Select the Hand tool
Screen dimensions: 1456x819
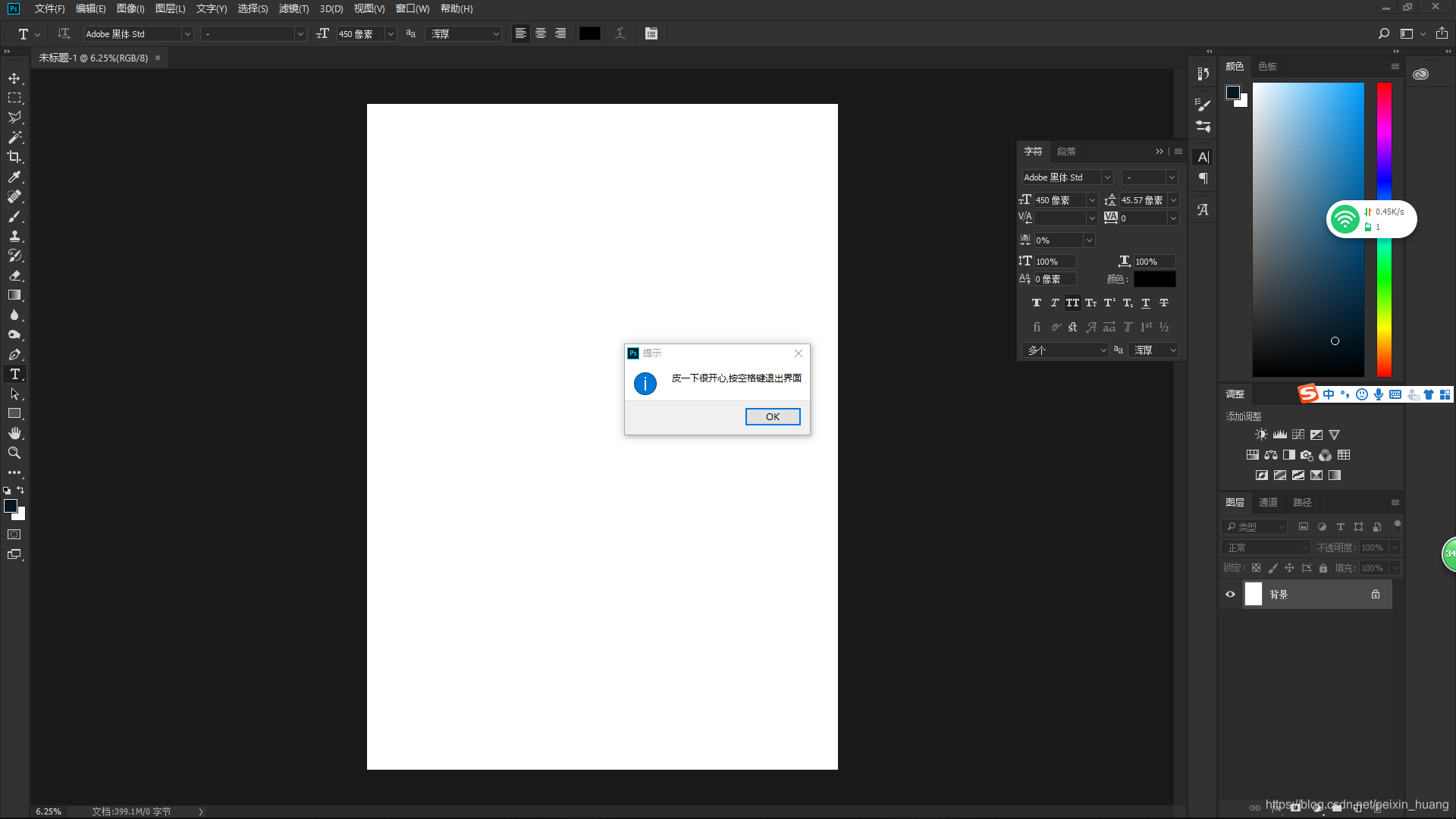point(14,433)
